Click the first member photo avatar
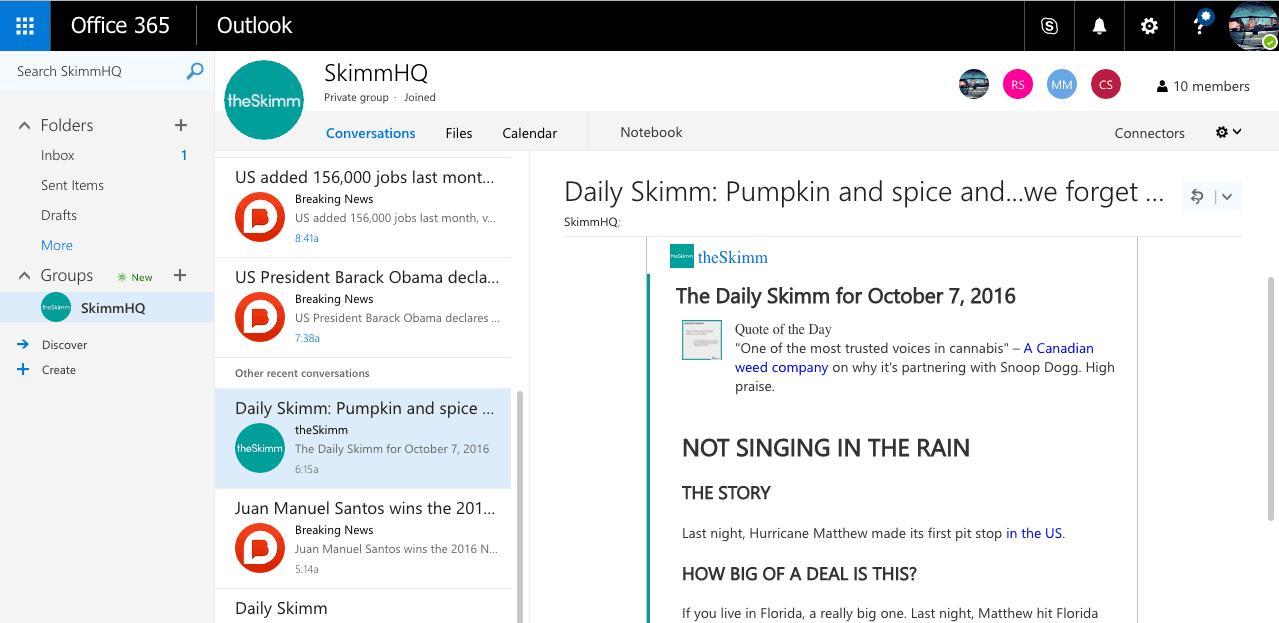Viewport: 1279px width, 623px height. click(973, 85)
